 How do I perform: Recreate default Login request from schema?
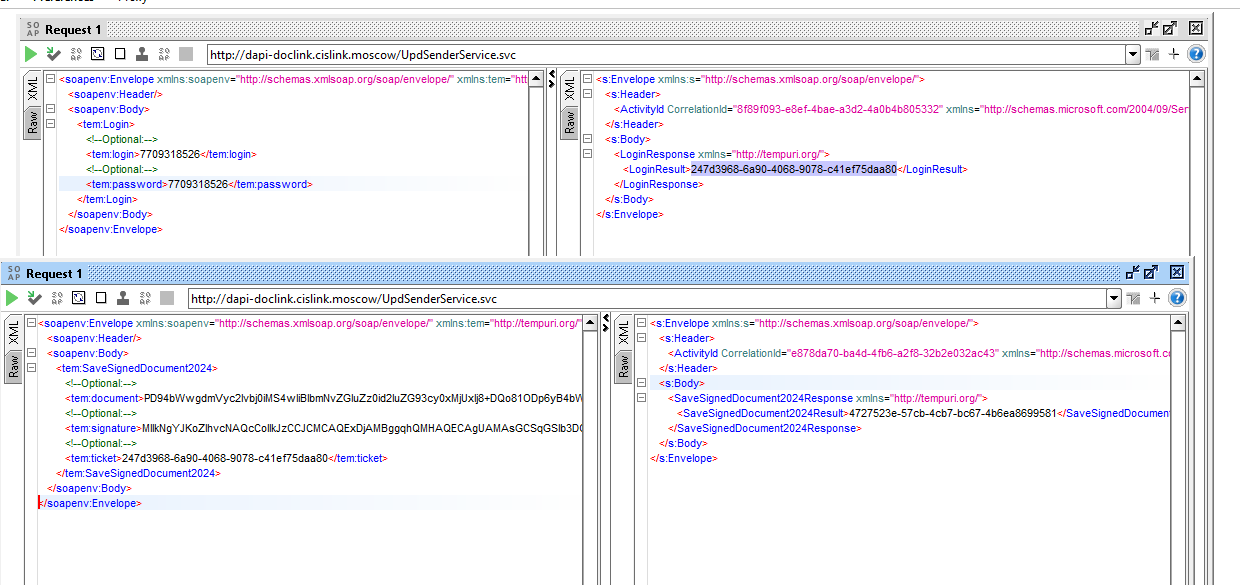point(98,54)
